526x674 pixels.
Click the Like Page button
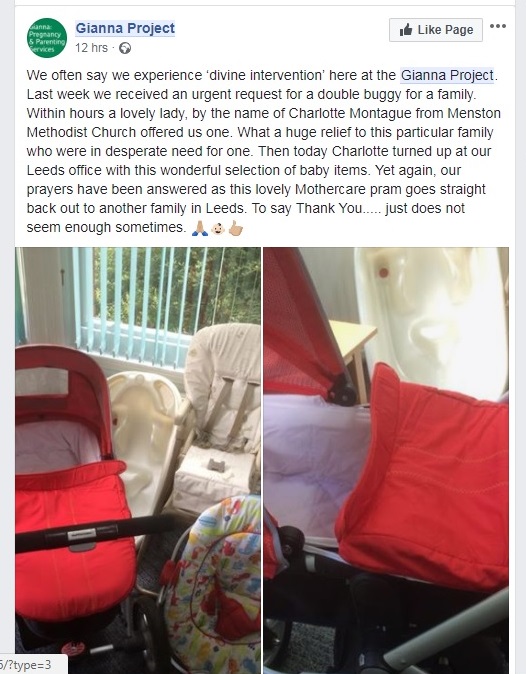tap(436, 30)
